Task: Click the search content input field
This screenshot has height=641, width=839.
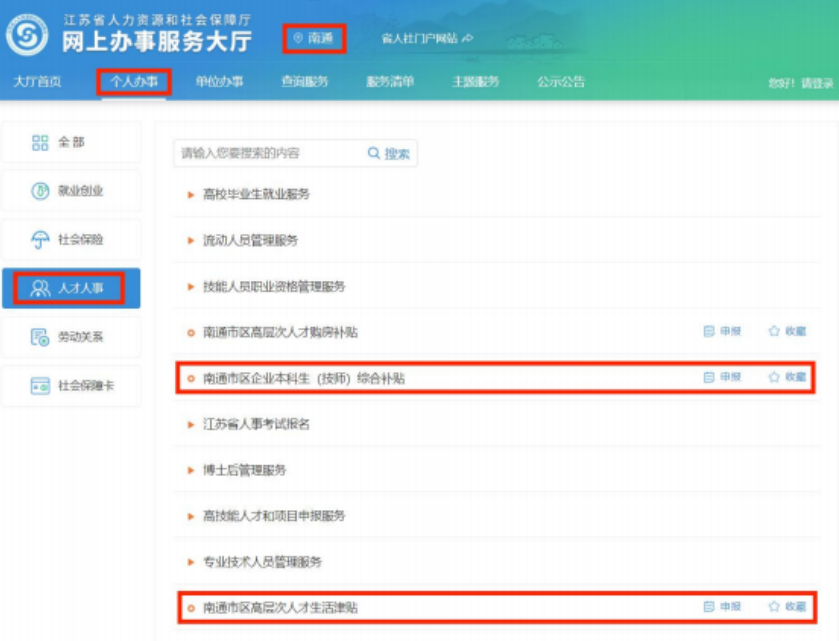Action: (266, 153)
